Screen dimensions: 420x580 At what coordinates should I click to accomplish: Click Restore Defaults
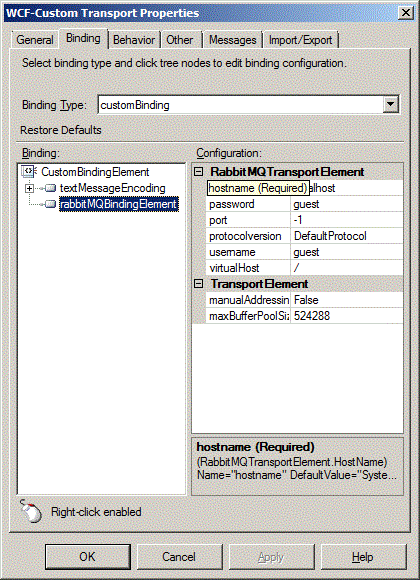click(61, 130)
